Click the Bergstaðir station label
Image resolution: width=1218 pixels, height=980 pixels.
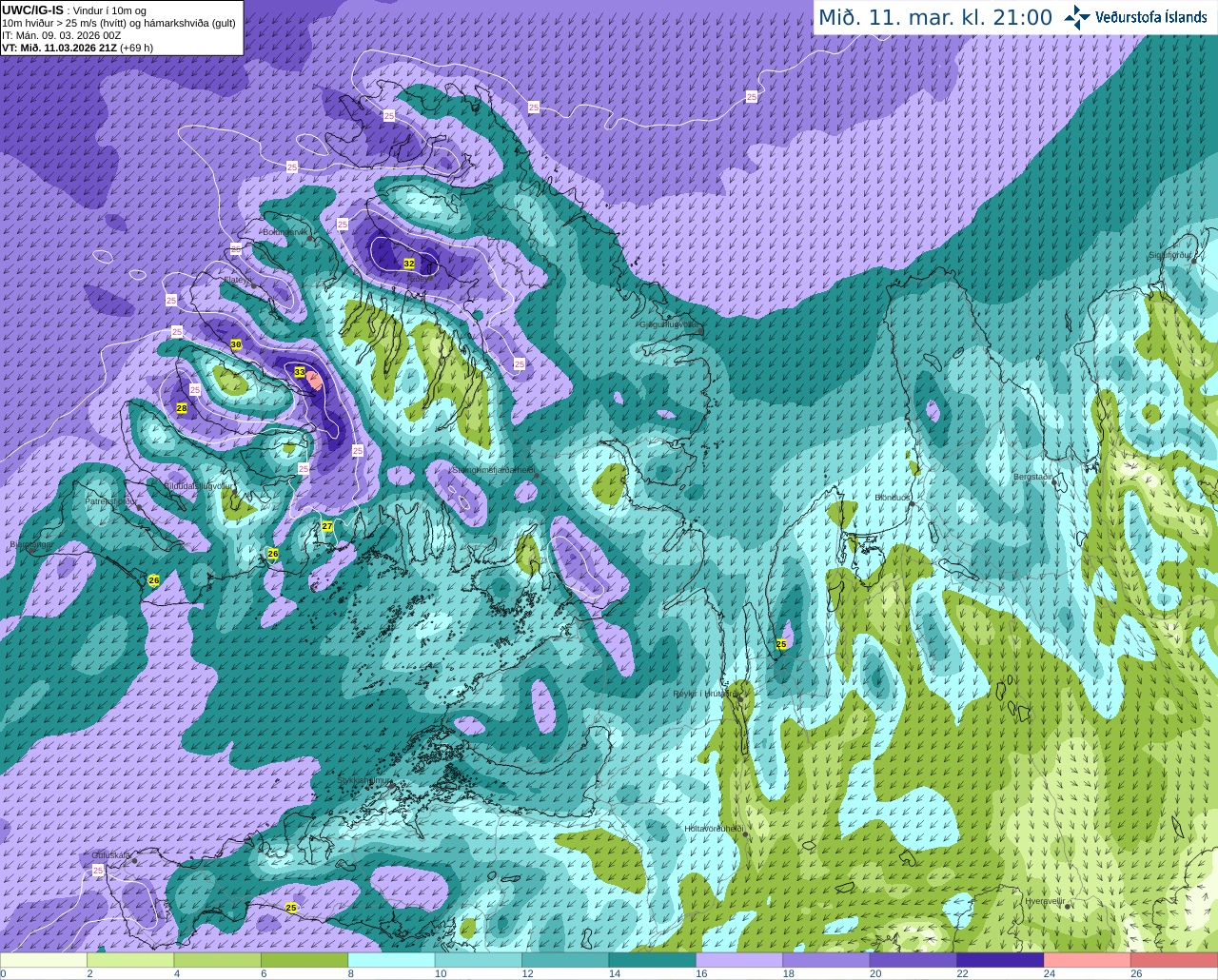pos(1033,477)
